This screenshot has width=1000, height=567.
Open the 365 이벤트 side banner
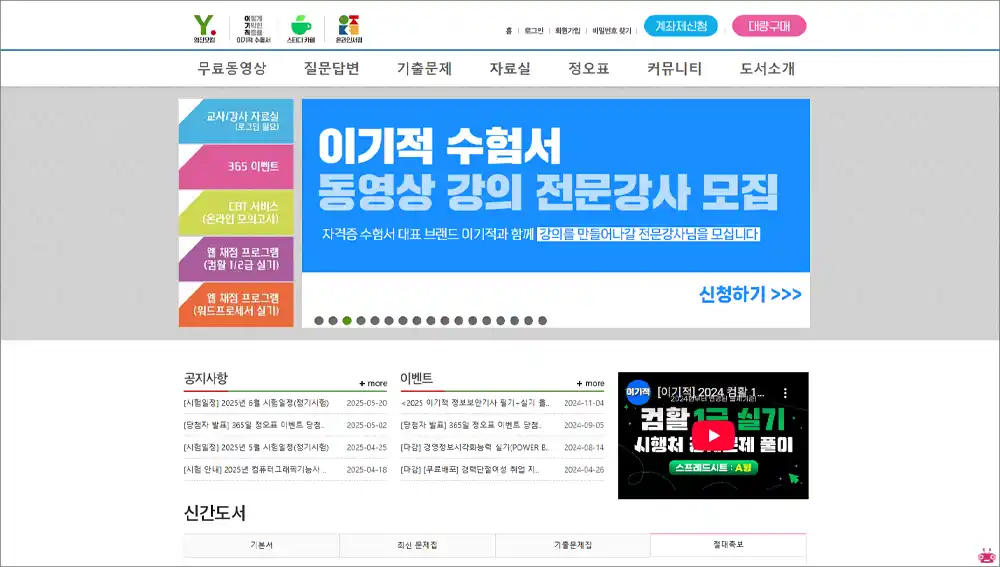coord(236,166)
